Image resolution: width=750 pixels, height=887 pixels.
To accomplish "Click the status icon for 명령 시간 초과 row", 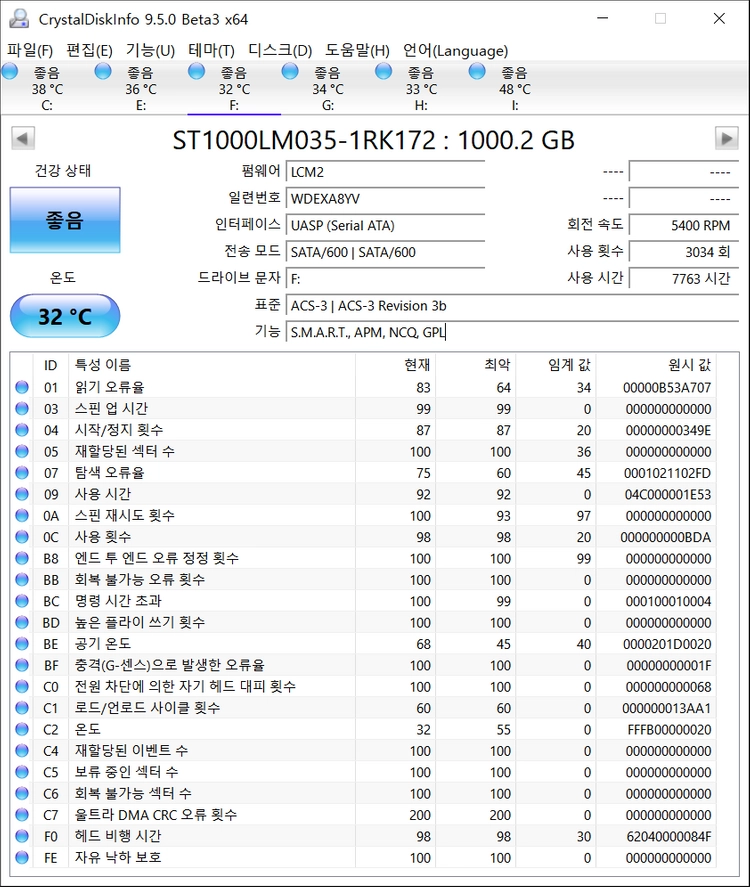I will click(22, 601).
